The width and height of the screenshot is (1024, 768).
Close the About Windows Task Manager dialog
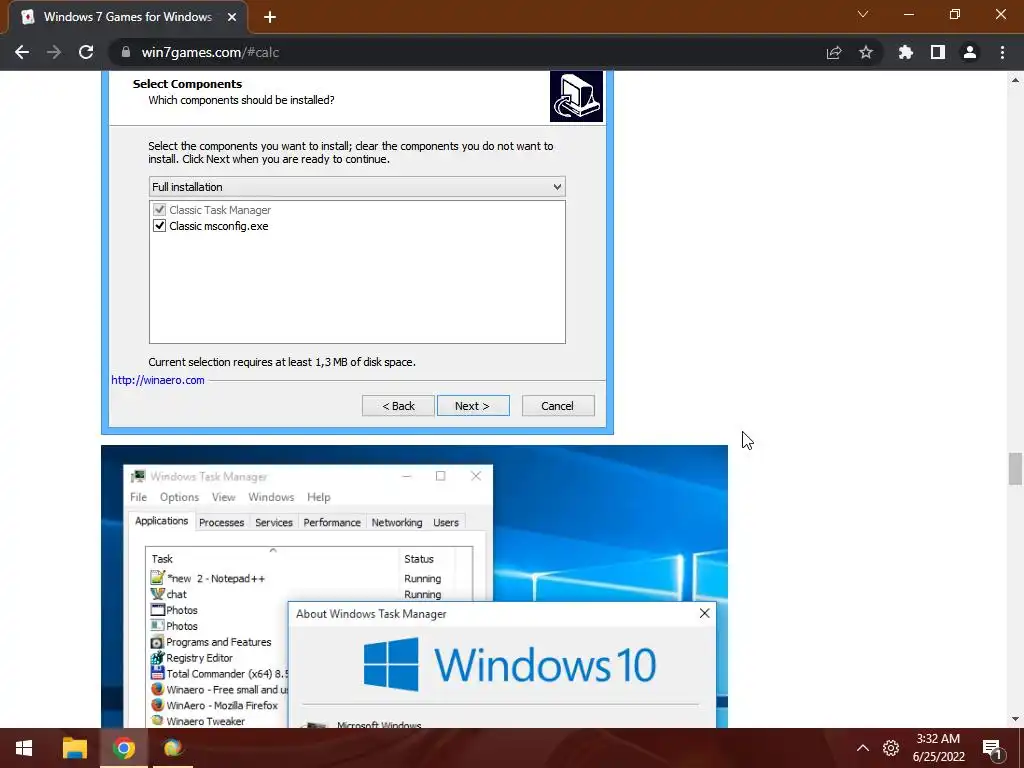point(704,613)
